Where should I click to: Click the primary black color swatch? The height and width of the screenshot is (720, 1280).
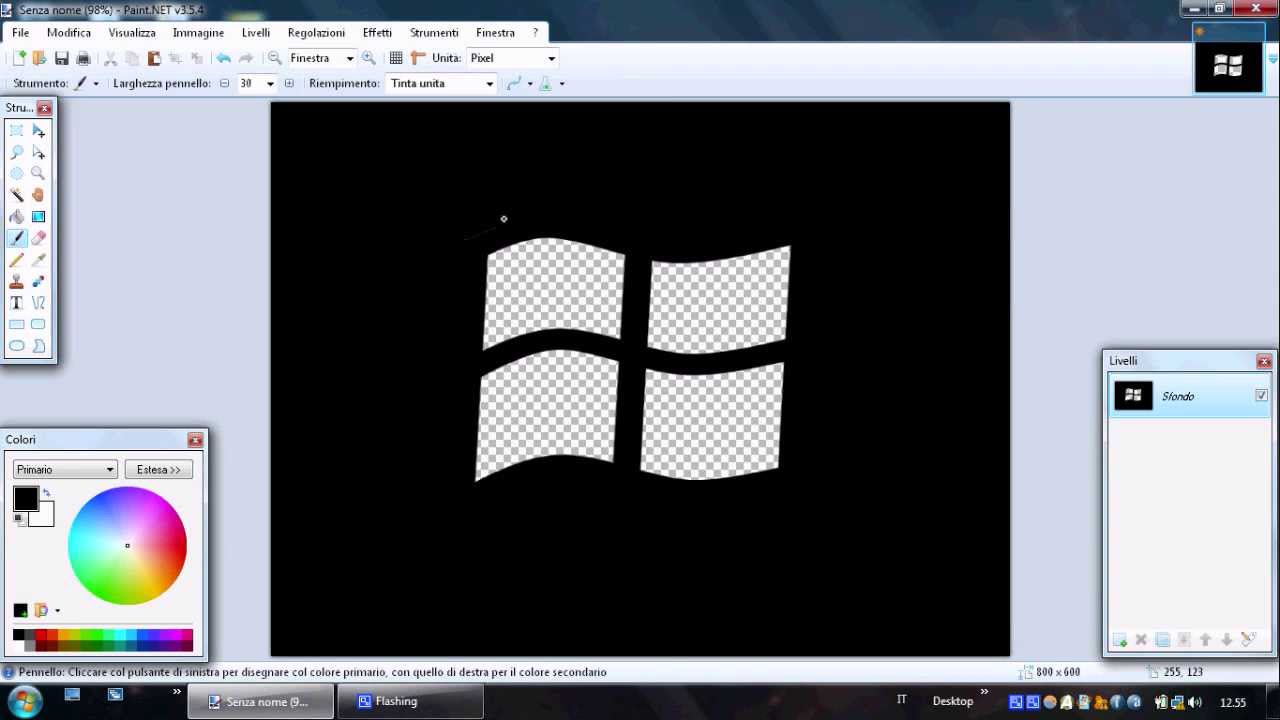pyautogui.click(x=25, y=498)
